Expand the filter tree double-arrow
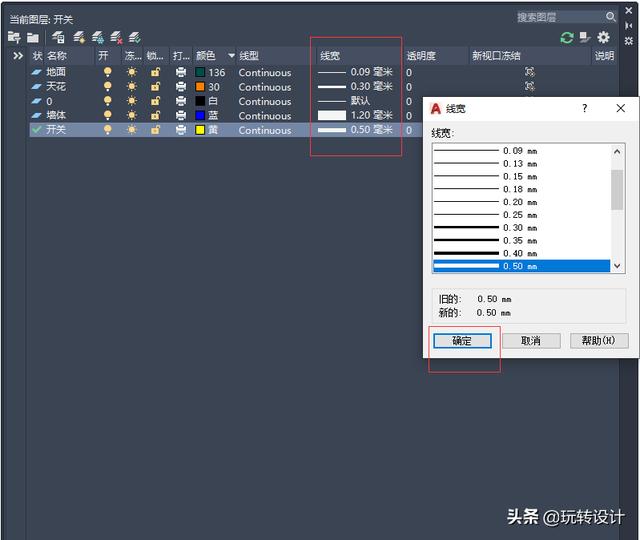This screenshot has width=640, height=540. tap(17, 56)
